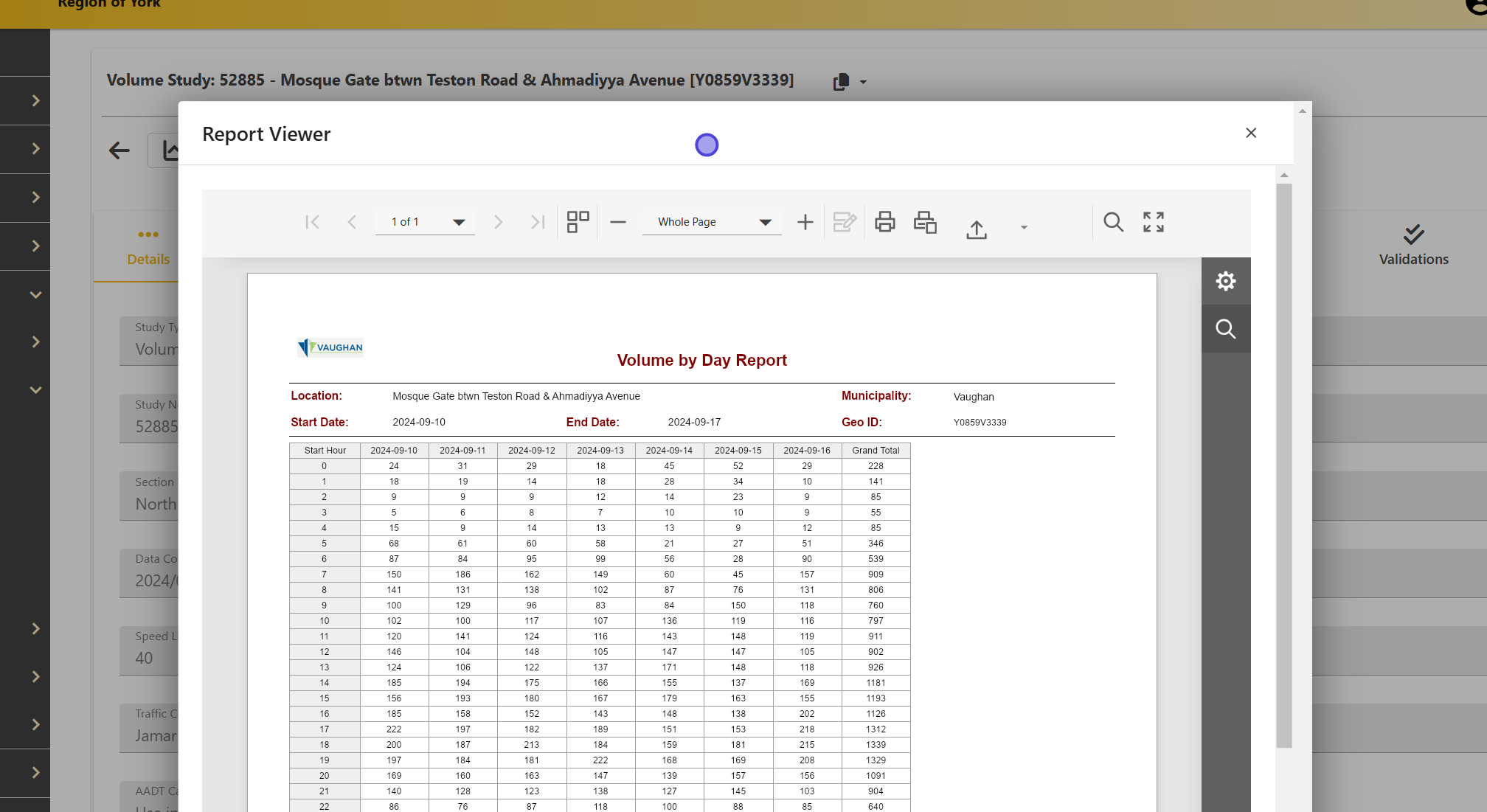Image resolution: width=1487 pixels, height=812 pixels.
Task: Open search in report toolbar
Action: click(x=1113, y=222)
